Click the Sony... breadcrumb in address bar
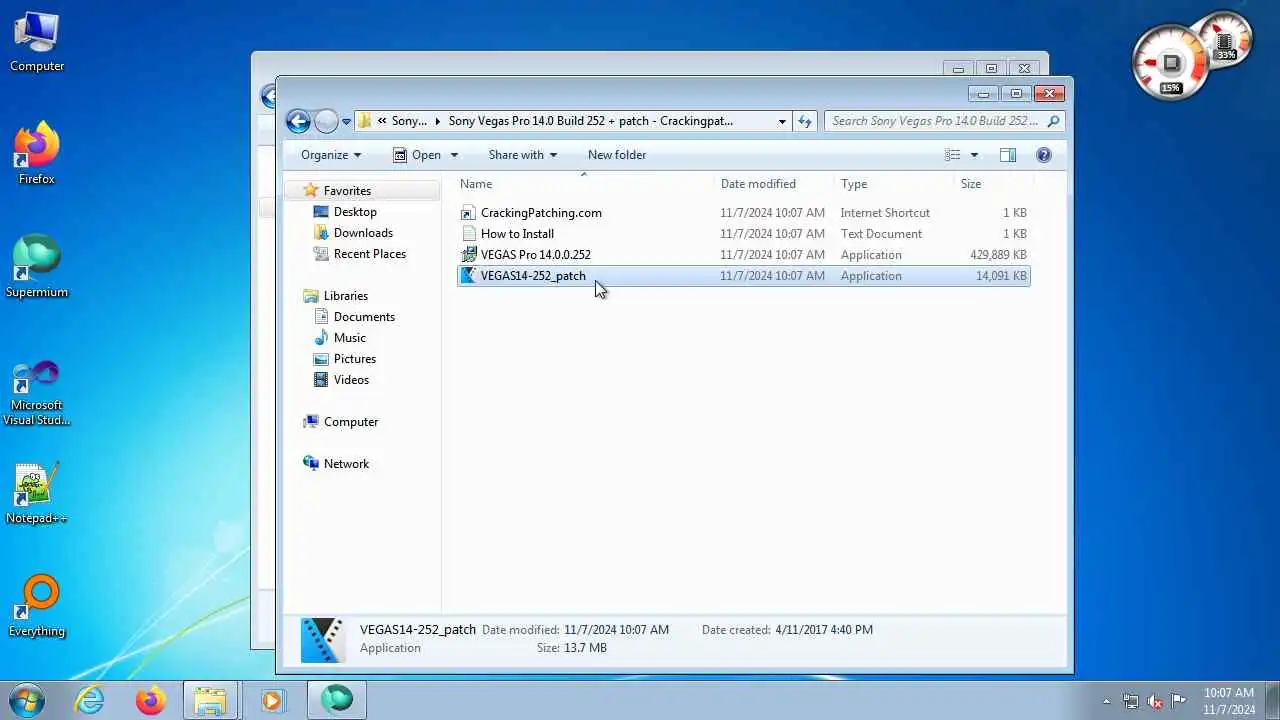The image size is (1280, 720). point(409,121)
